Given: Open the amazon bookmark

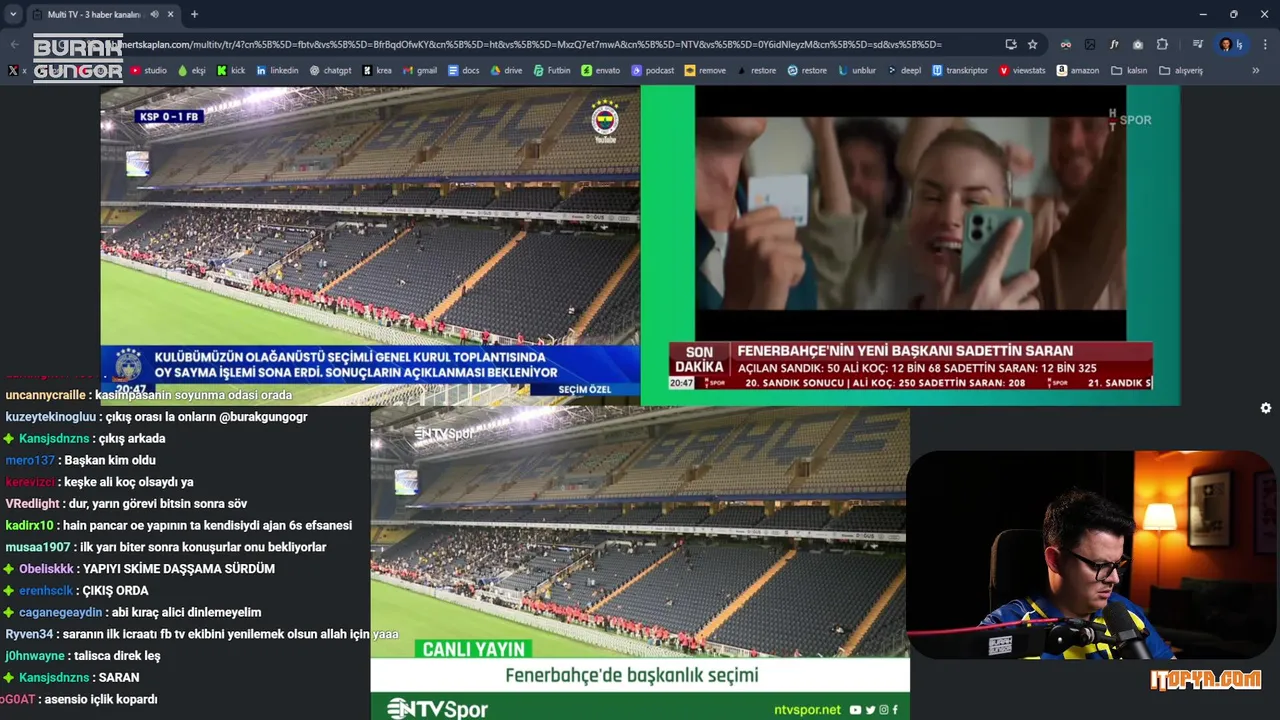Looking at the screenshot, I should (1077, 71).
